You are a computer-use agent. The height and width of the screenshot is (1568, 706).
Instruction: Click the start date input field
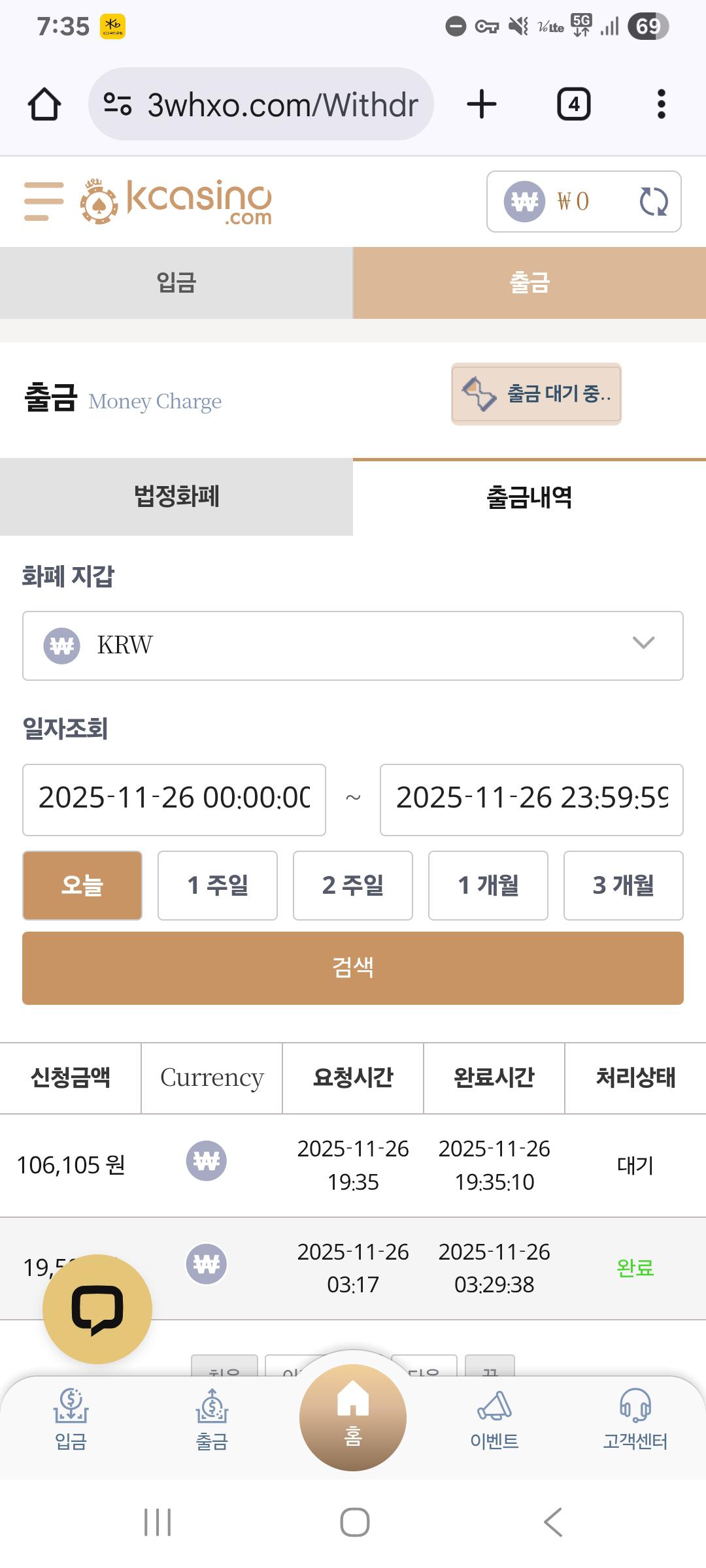[x=174, y=799]
